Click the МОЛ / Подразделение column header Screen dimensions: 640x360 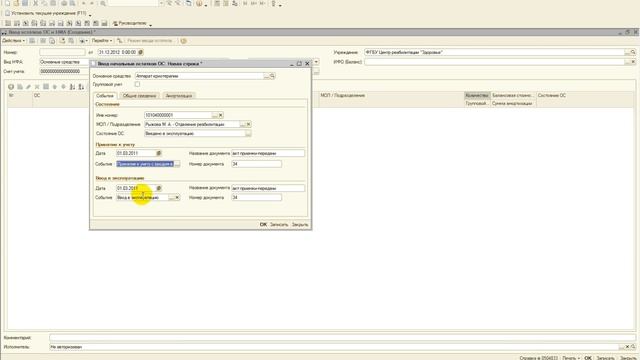point(391,95)
